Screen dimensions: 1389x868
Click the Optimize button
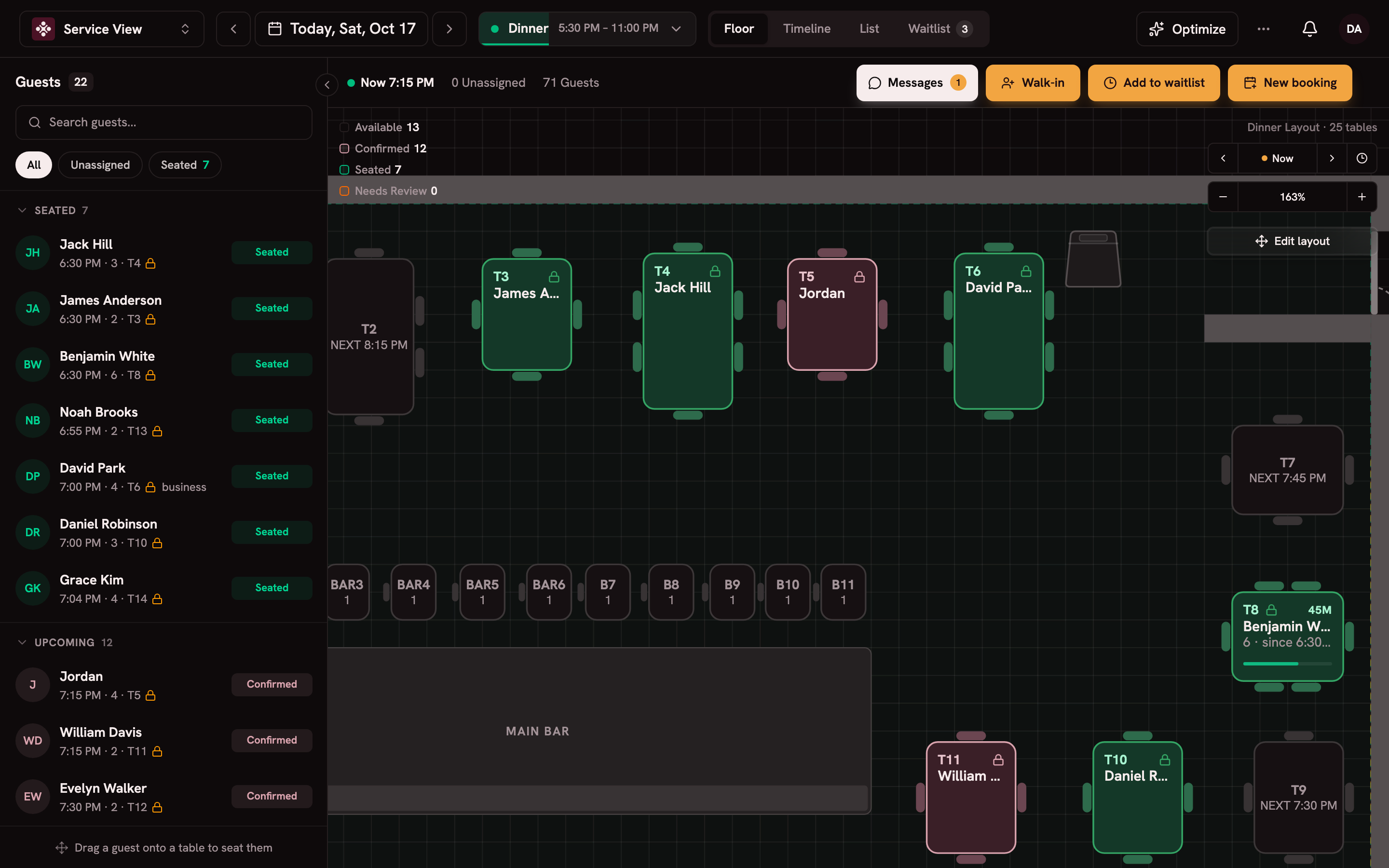click(x=1187, y=29)
